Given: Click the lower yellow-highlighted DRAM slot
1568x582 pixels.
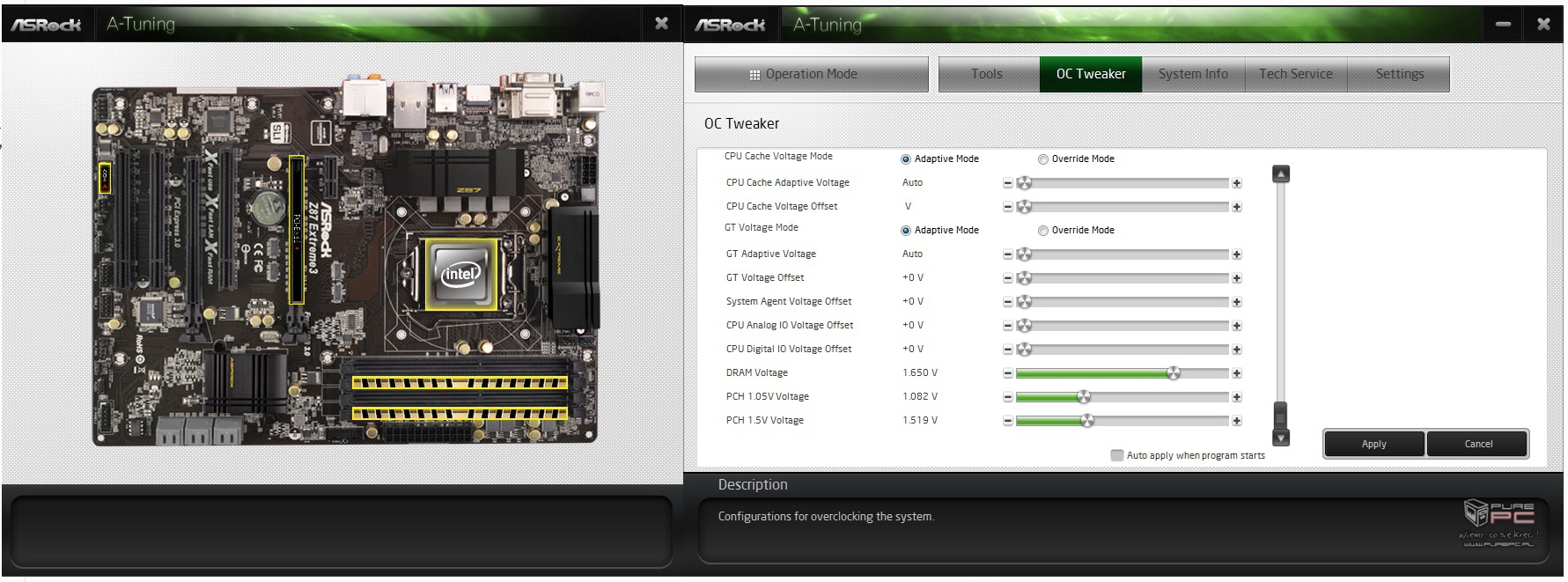Looking at the screenshot, I should 460,413.
